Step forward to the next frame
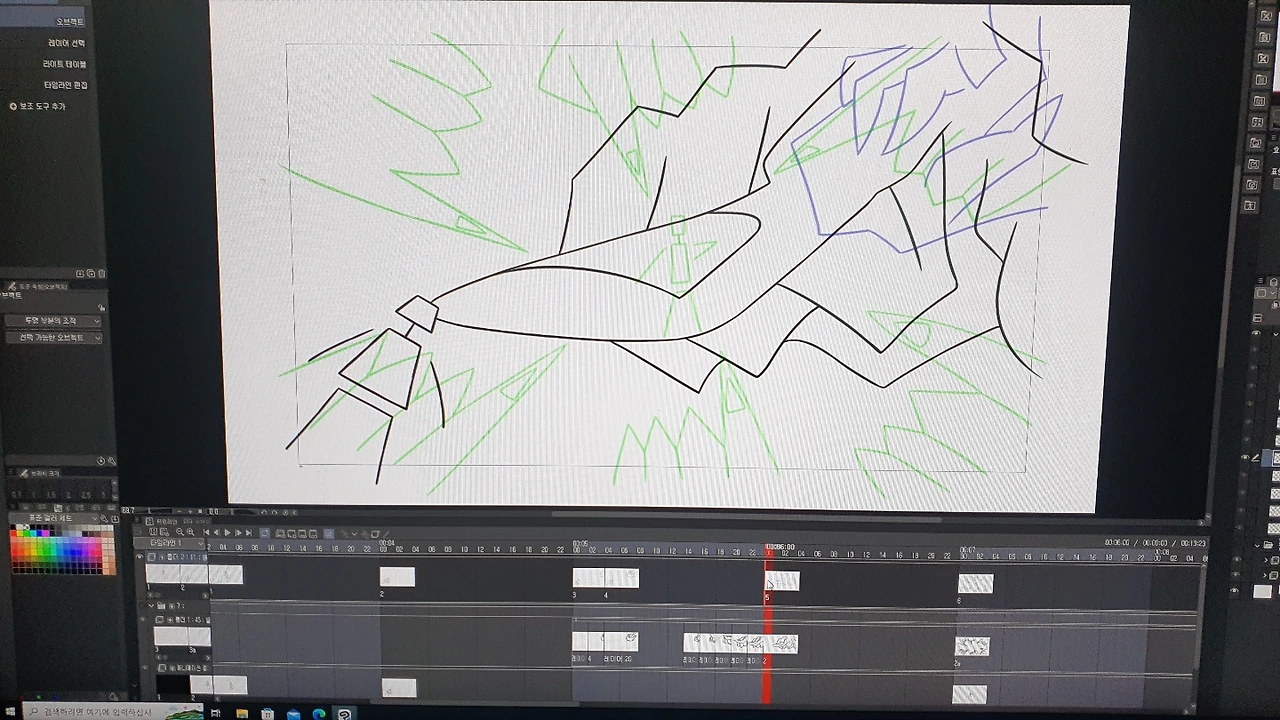 (x=238, y=533)
